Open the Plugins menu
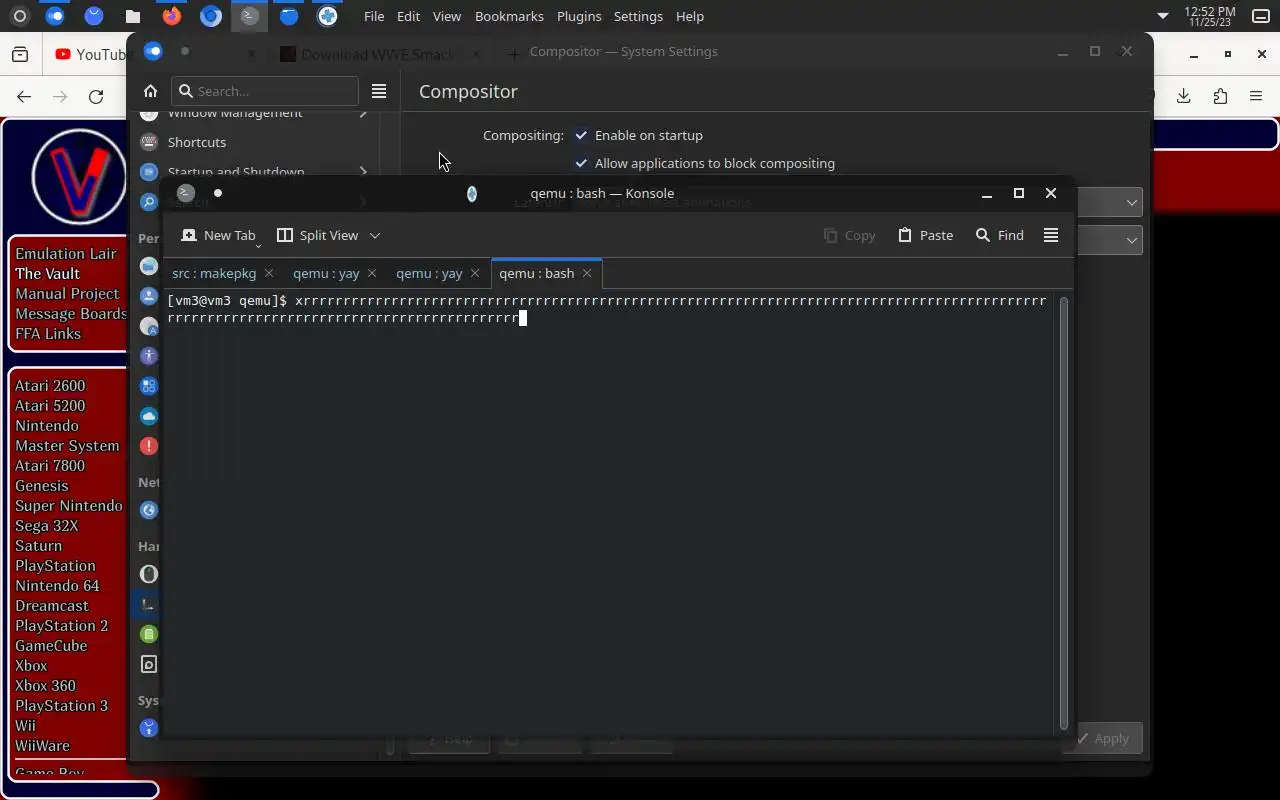Image resolution: width=1280 pixels, height=800 pixels. coord(579,16)
